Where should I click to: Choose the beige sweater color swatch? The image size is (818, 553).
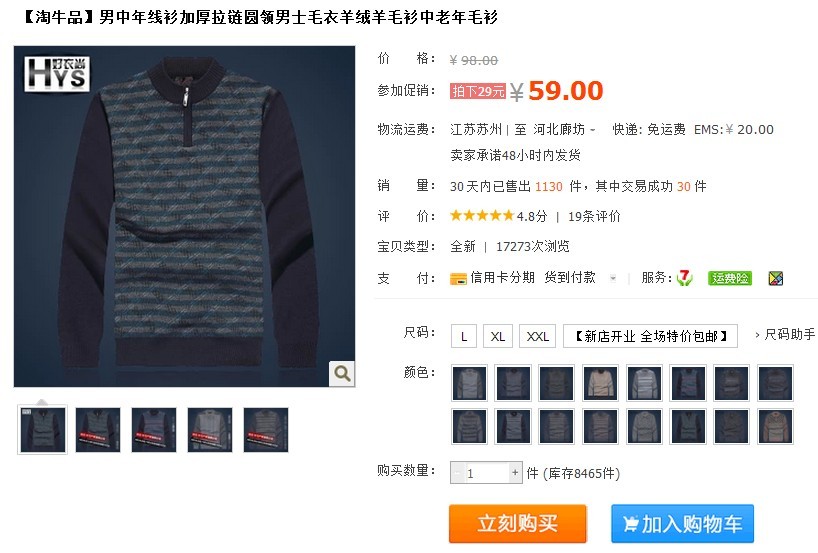(600, 383)
